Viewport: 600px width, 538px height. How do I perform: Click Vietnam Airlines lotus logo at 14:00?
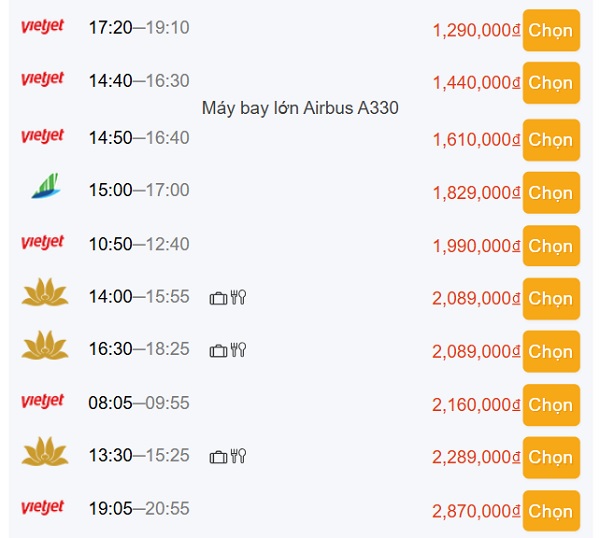tap(45, 292)
